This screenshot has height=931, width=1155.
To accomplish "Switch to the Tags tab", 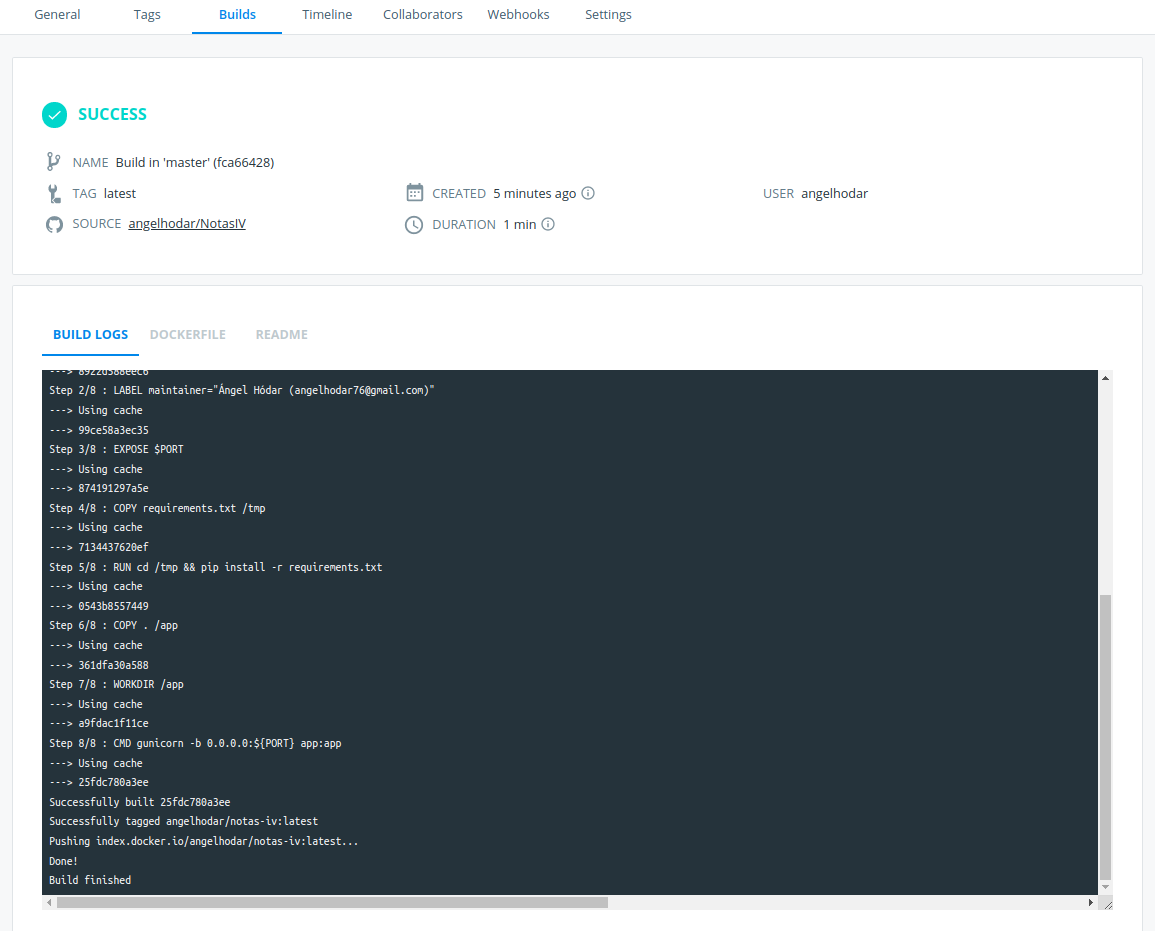I will coord(147,15).
